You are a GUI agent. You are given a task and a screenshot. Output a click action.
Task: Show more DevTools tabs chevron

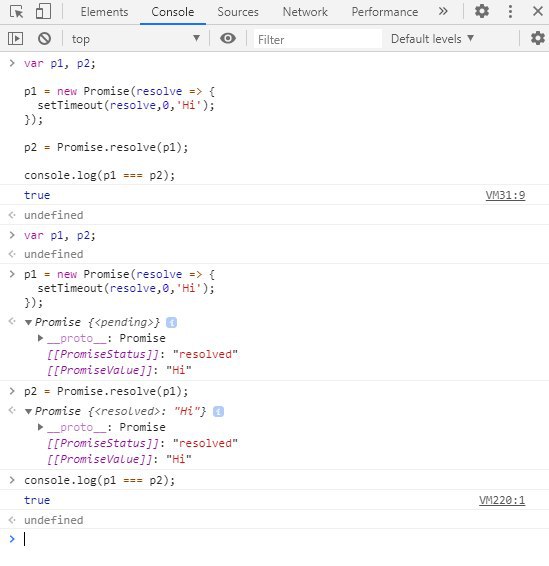[x=443, y=12]
